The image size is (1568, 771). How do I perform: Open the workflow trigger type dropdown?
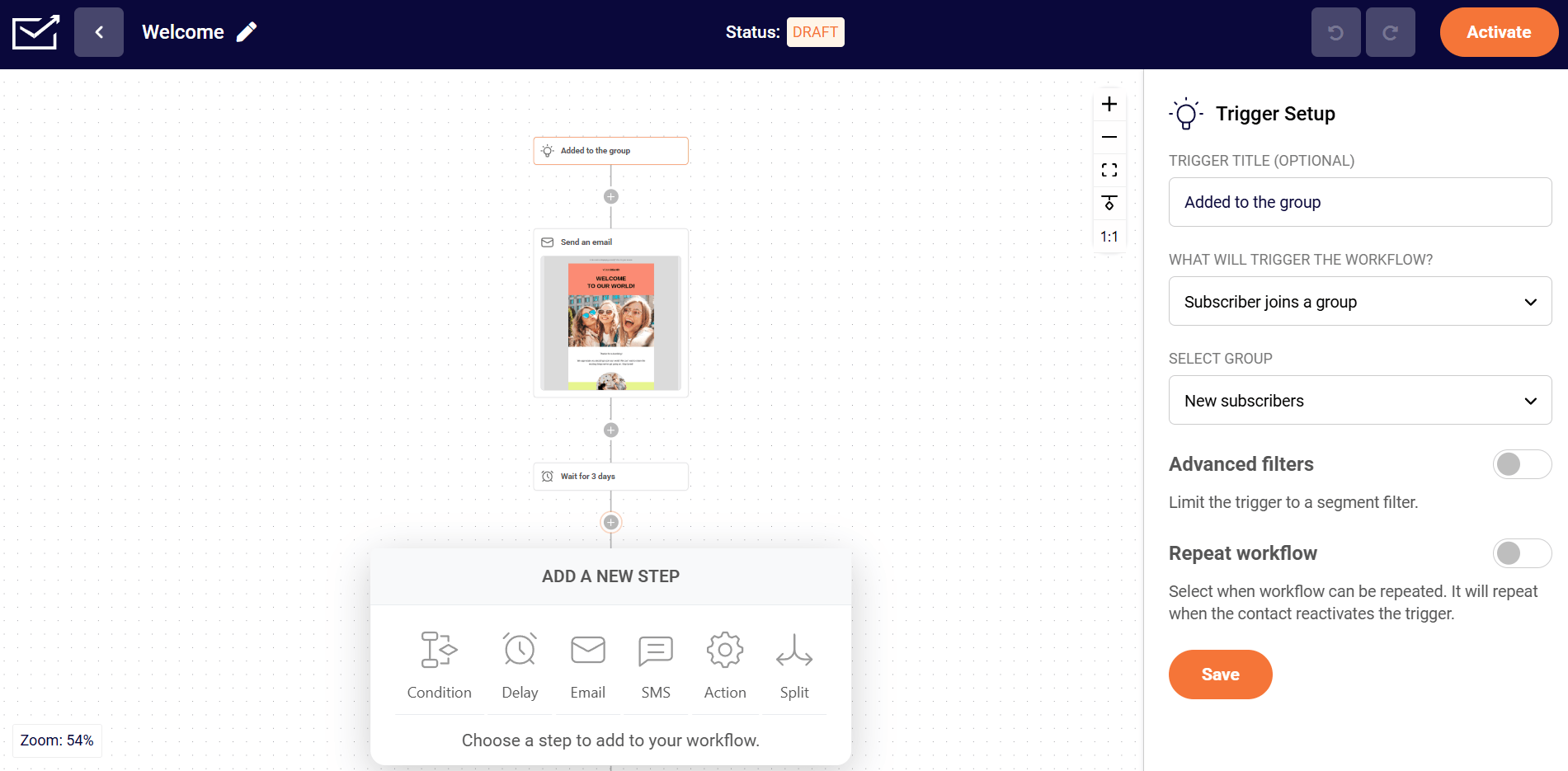1360,301
